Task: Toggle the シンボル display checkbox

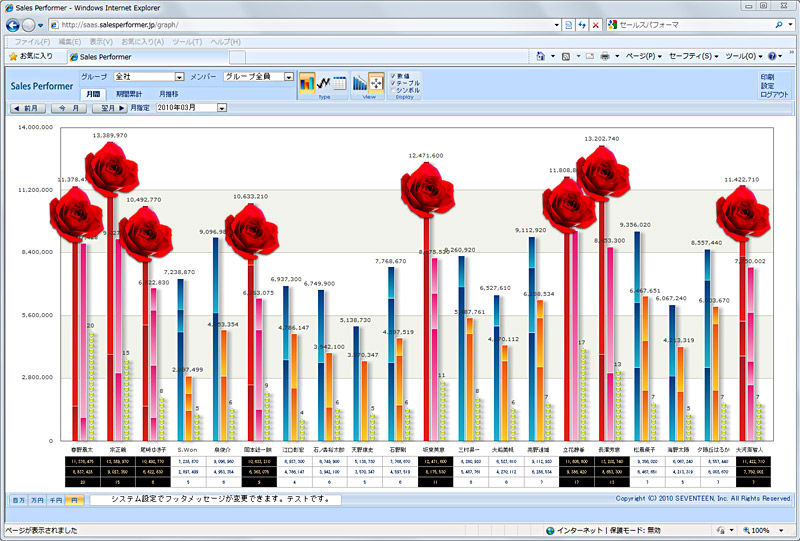Action: [x=393, y=90]
